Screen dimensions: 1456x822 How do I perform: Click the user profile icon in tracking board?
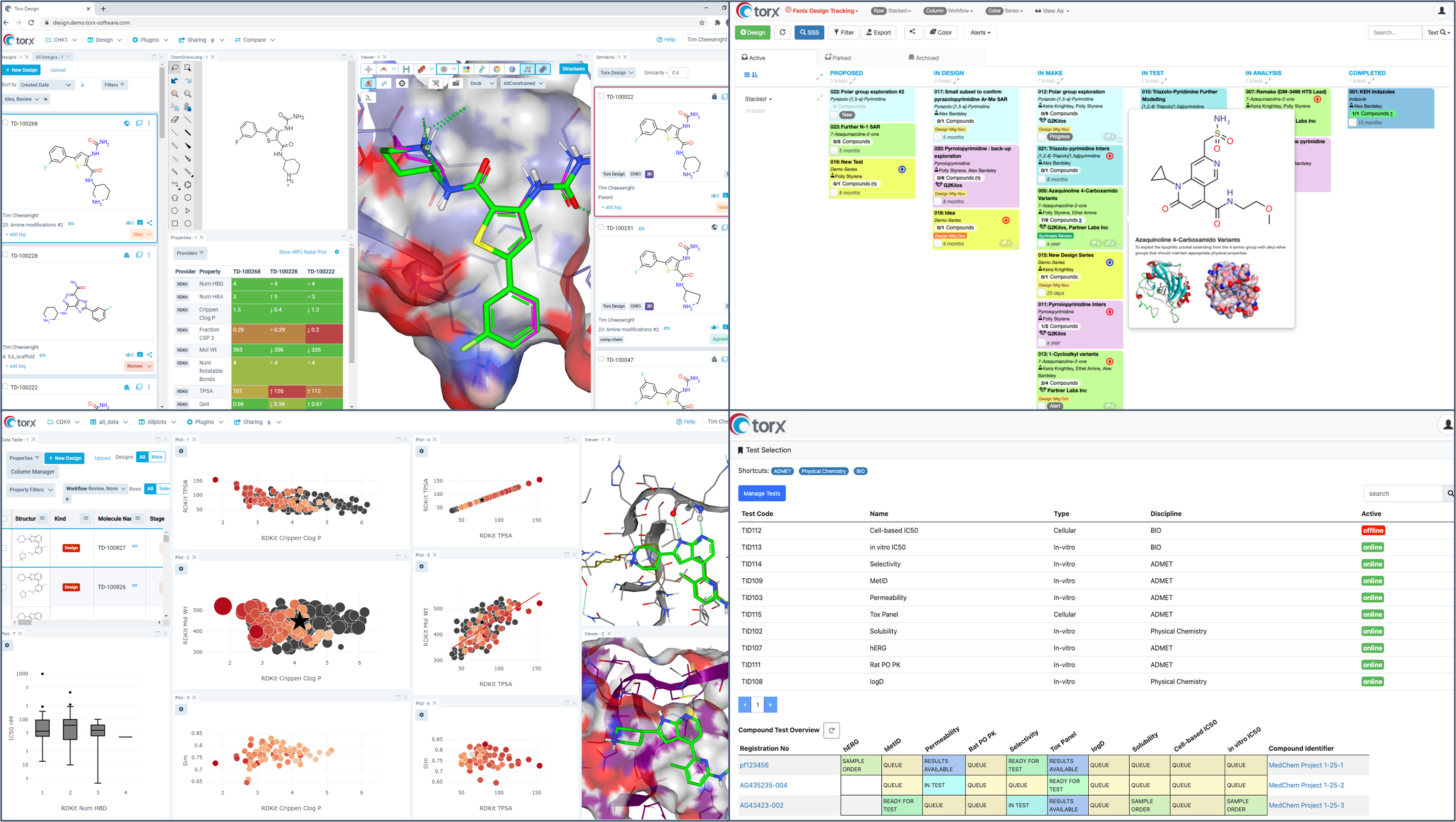(1443, 10)
